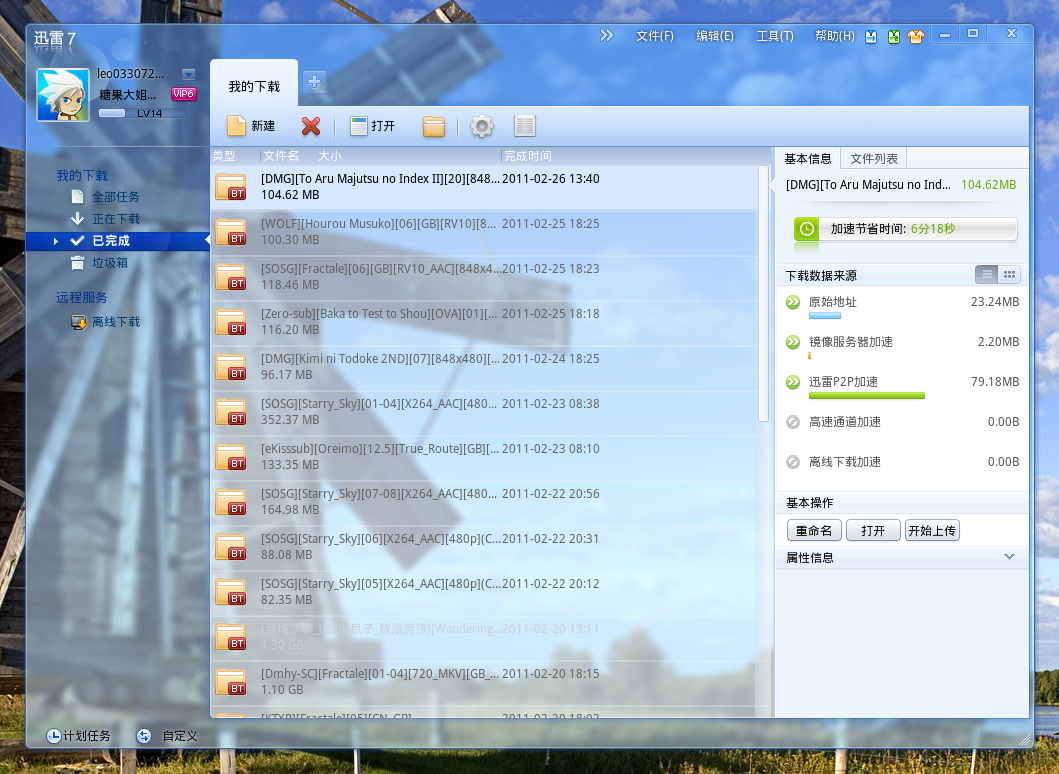Switch data source view to grid mode
The height and width of the screenshot is (774, 1059).
tap(1009, 275)
